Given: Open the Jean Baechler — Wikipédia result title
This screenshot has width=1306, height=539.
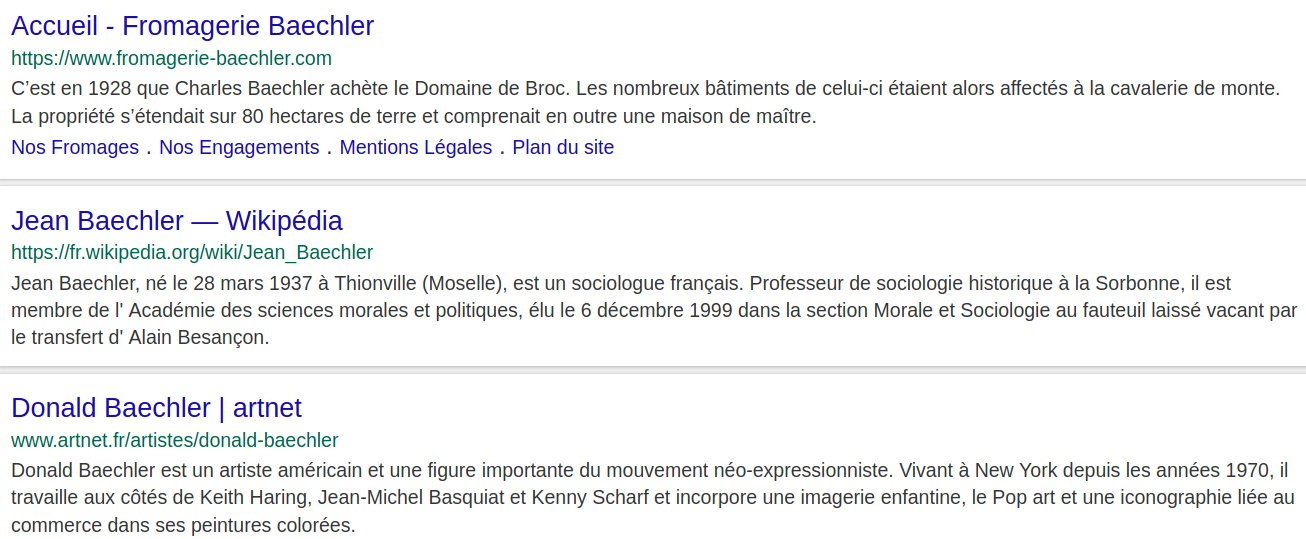Looking at the screenshot, I should point(177,221).
